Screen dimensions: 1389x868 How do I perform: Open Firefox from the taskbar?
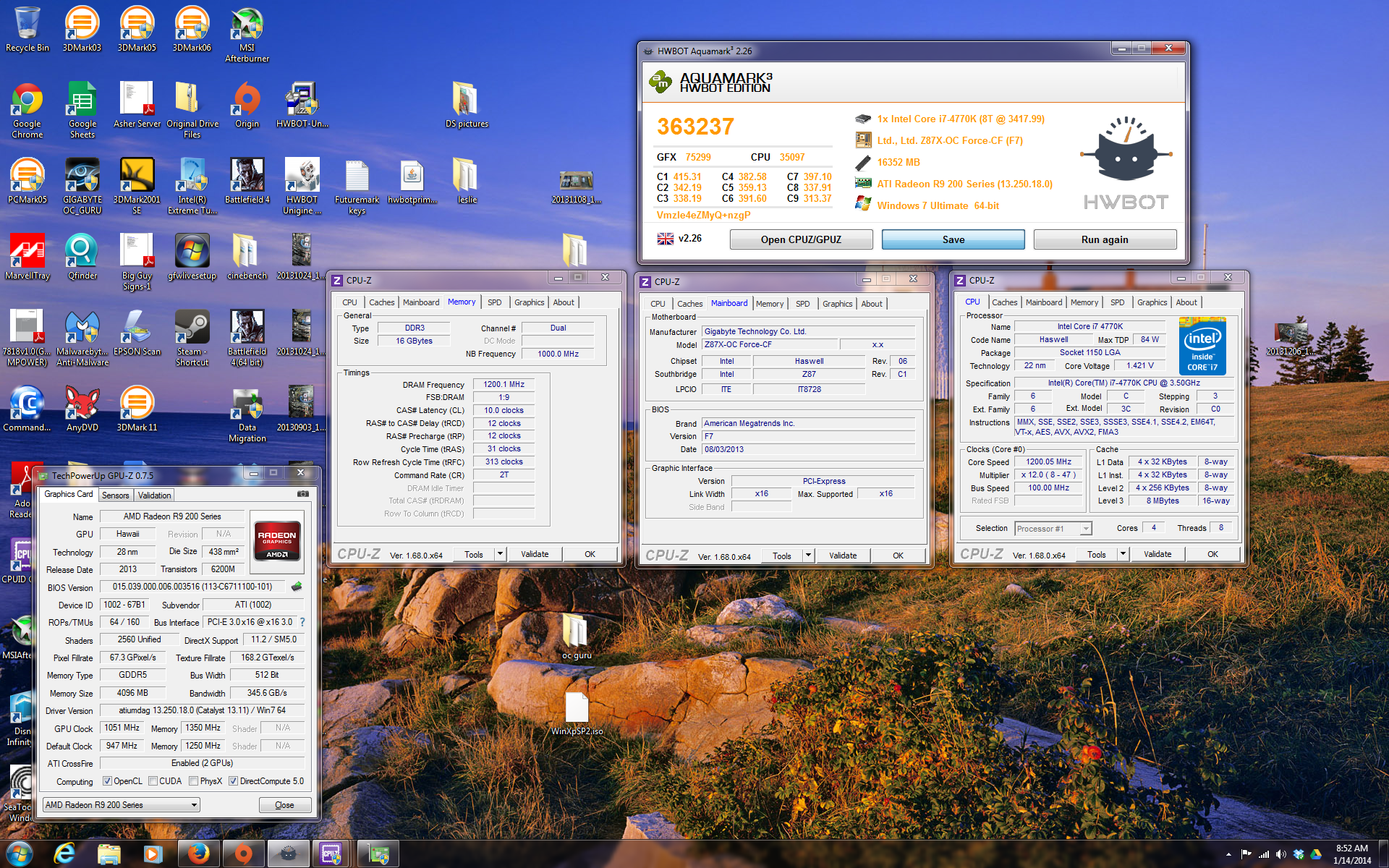[198, 854]
